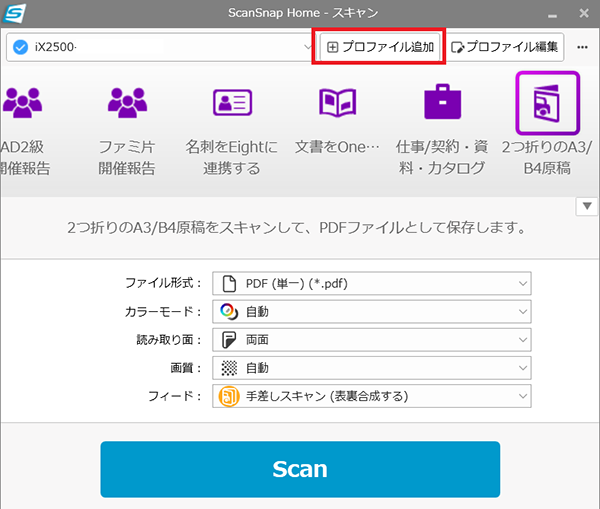Select the ファミ片 開催報告 profile icon
Screen dimensions: 600x509
click(x=127, y=103)
